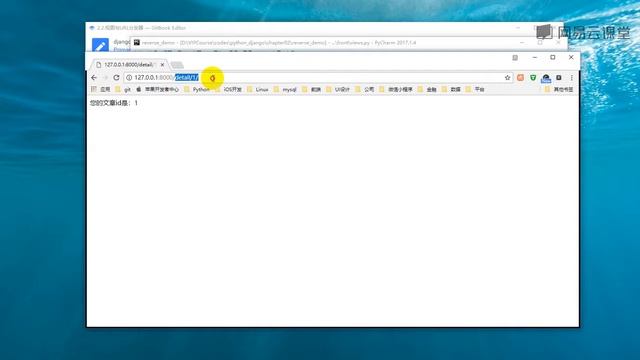This screenshot has width=640, height=360.
Task: Reload the 127.0.0.1:8000 page
Action: [116, 78]
